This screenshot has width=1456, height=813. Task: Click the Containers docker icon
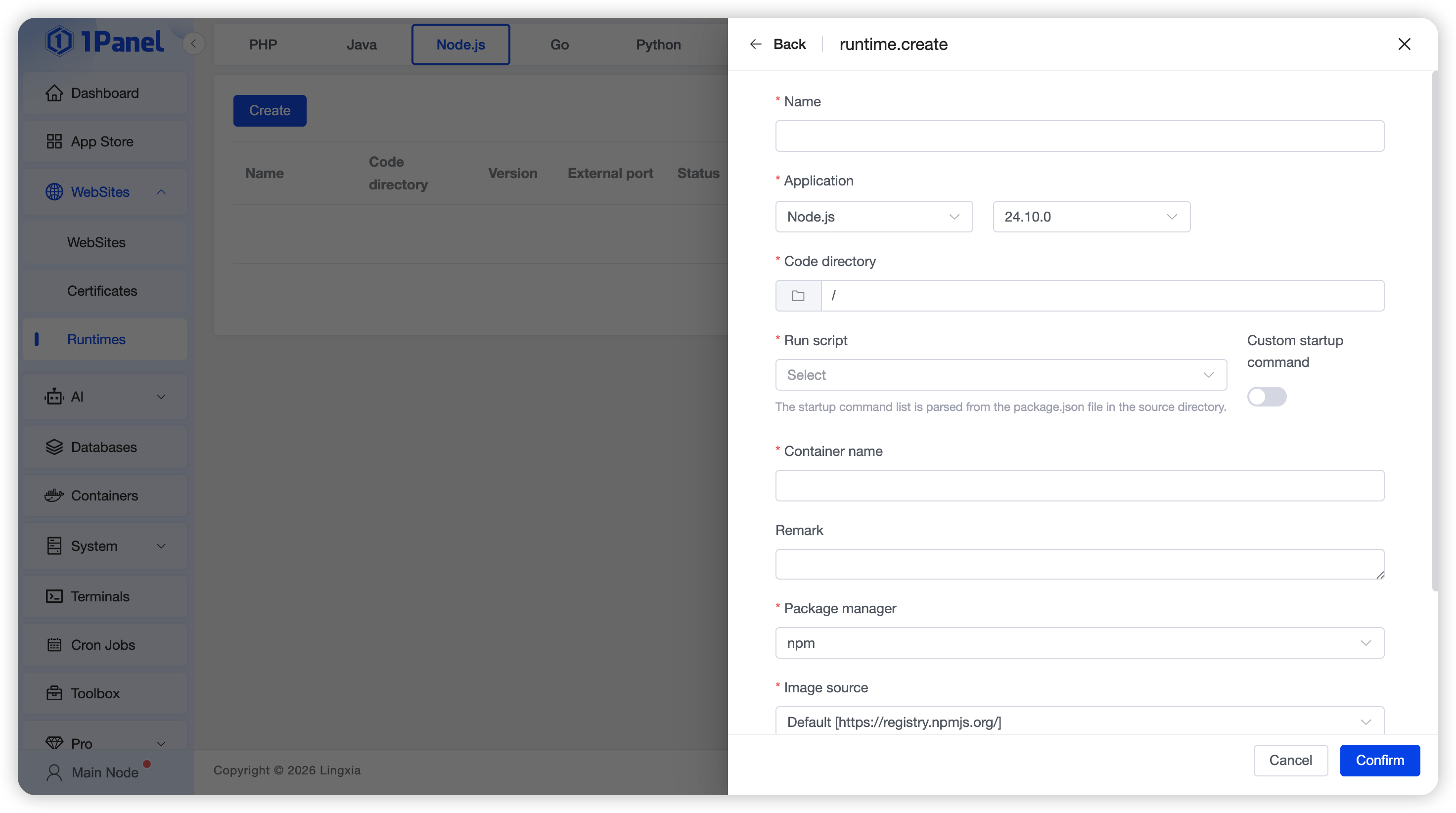pos(54,496)
